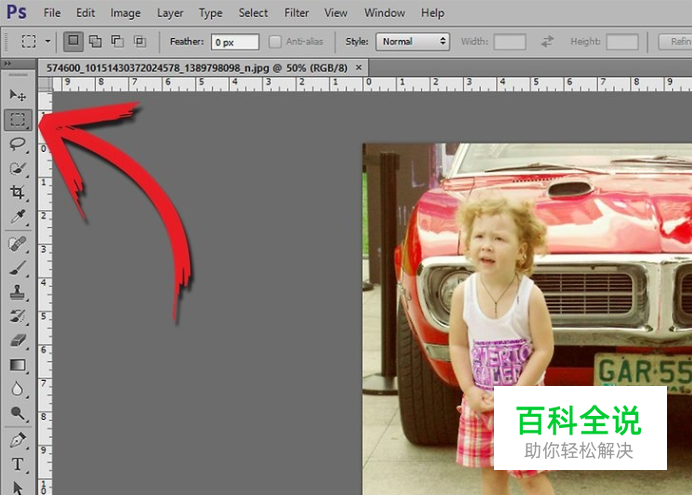
Task: Open the tool preset picker dropdown arrow
Action: pyautogui.click(x=47, y=42)
